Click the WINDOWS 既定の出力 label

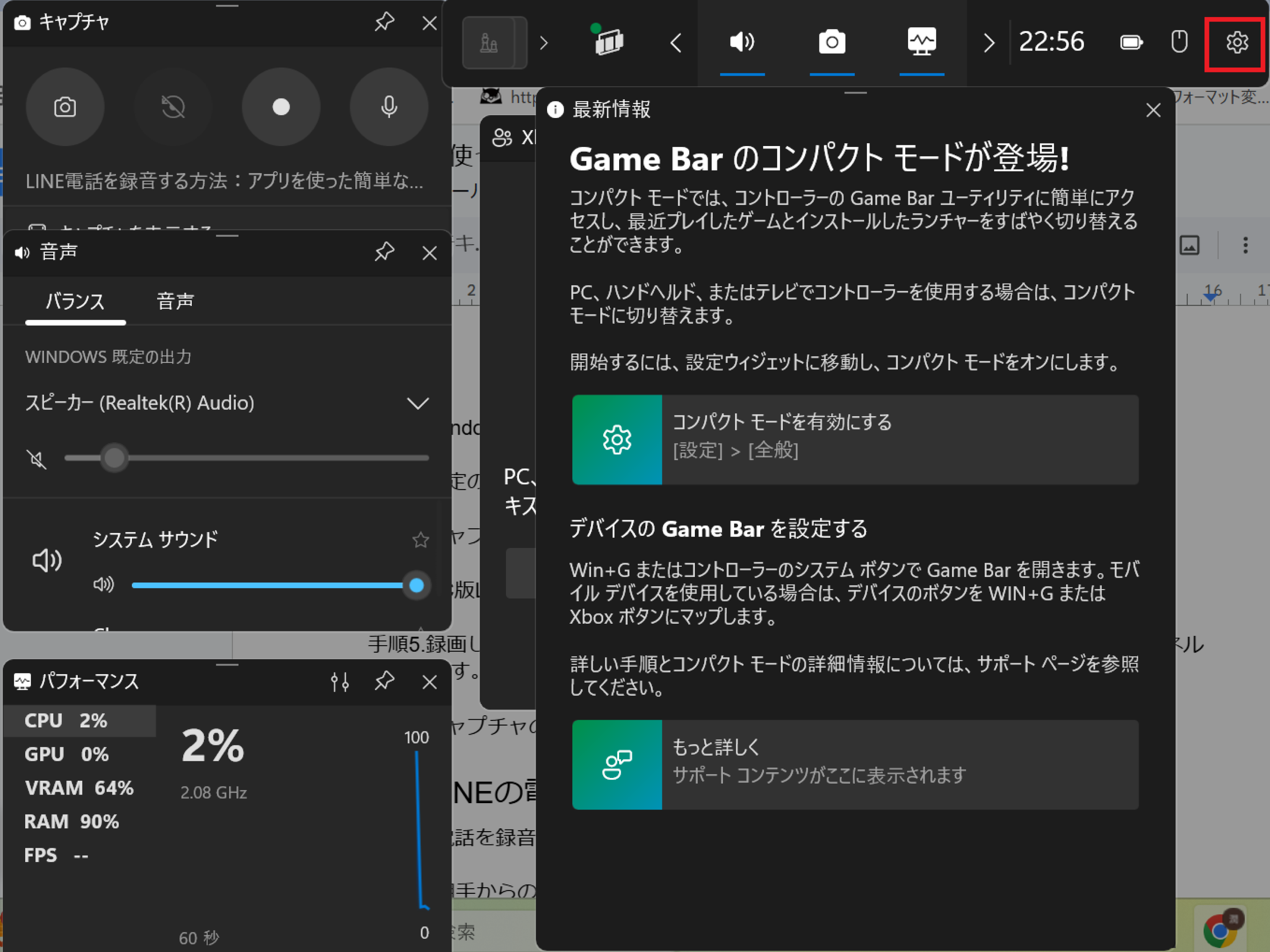coord(108,357)
